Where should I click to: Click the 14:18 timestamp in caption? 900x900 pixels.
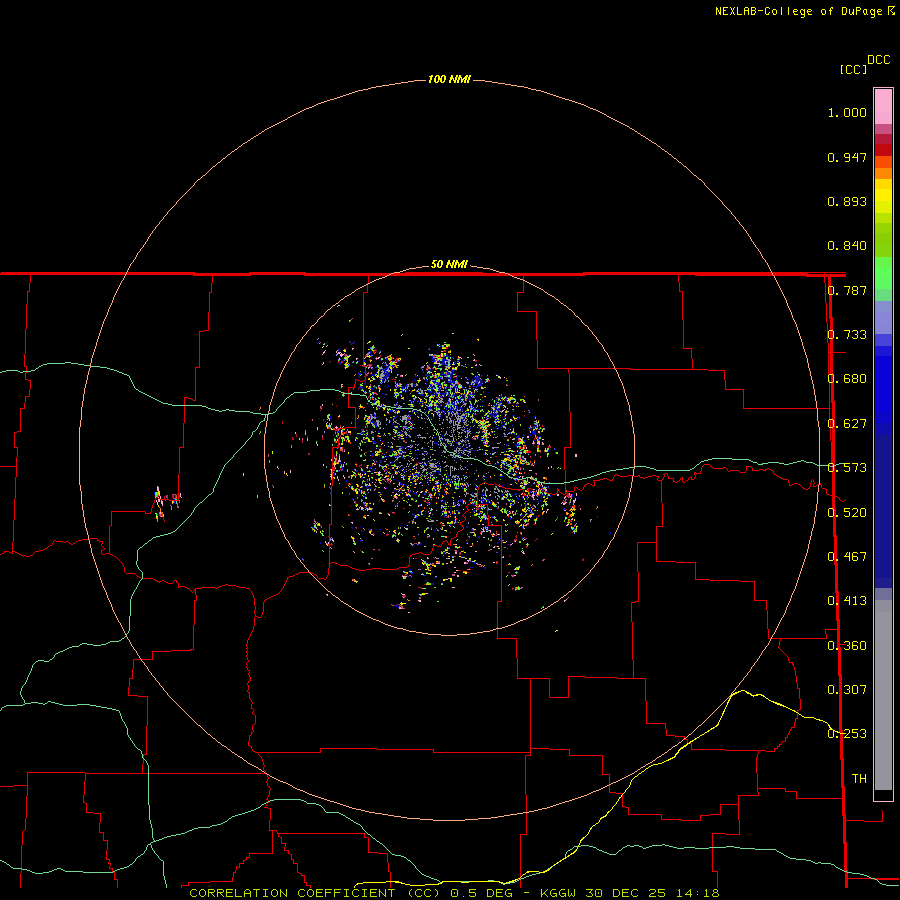(x=698, y=893)
